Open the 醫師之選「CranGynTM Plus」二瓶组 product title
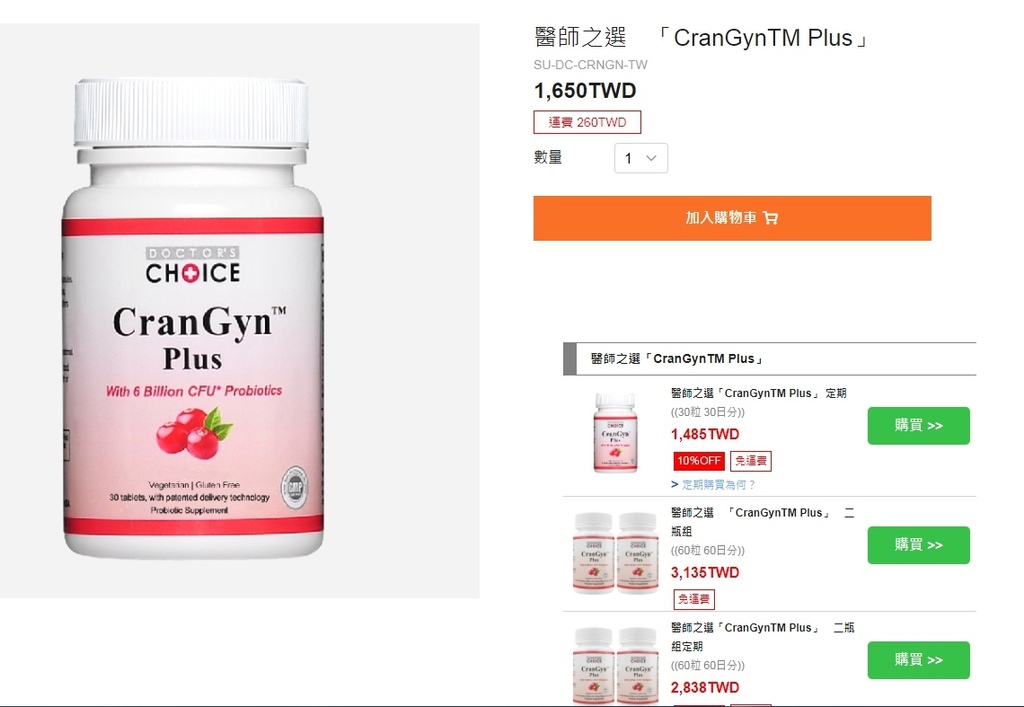The width and height of the screenshot is (1024, 707). pyautogui.click(x=763, y=522)
